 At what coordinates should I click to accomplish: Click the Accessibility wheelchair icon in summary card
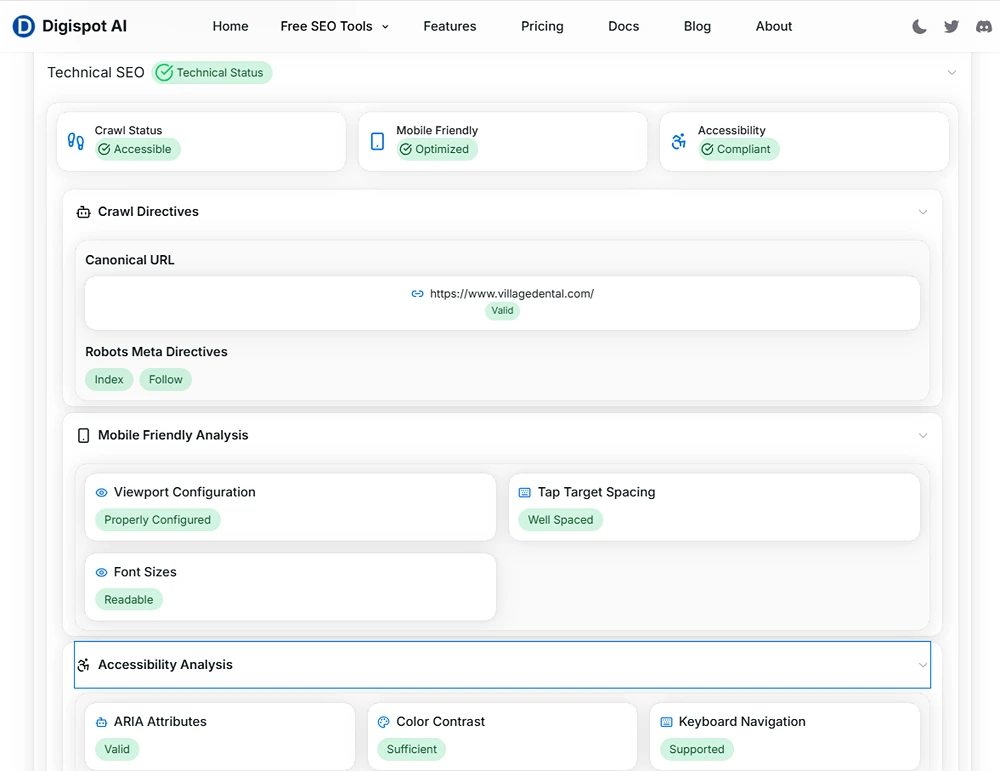click(x=679, y=141)
